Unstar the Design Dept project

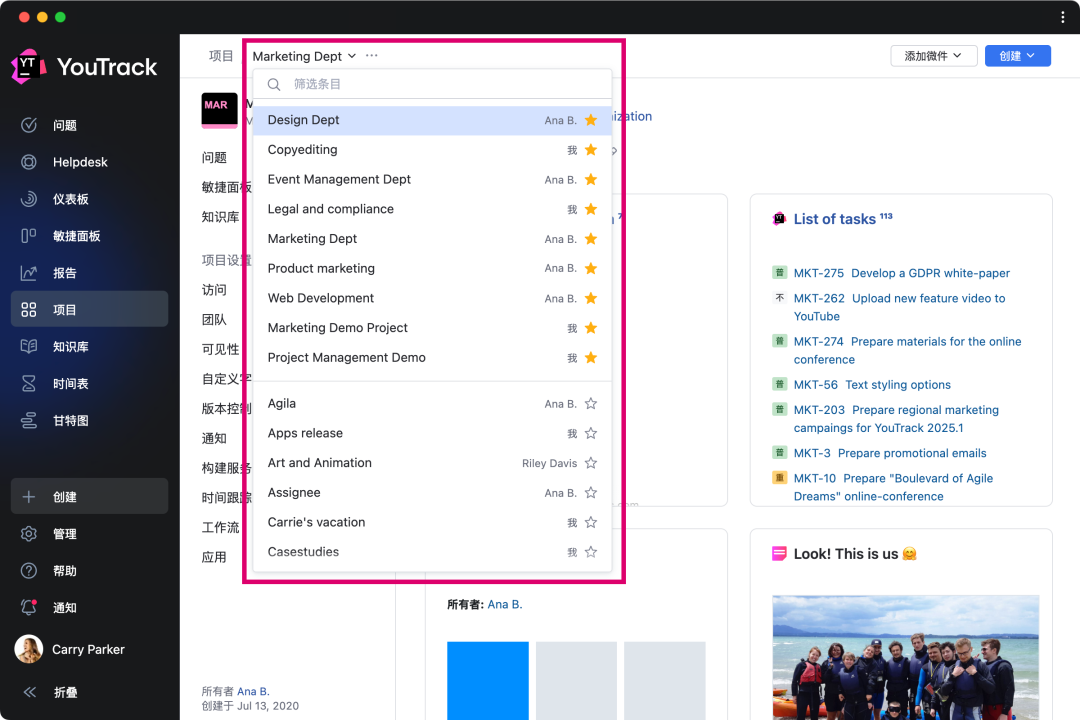591,120
